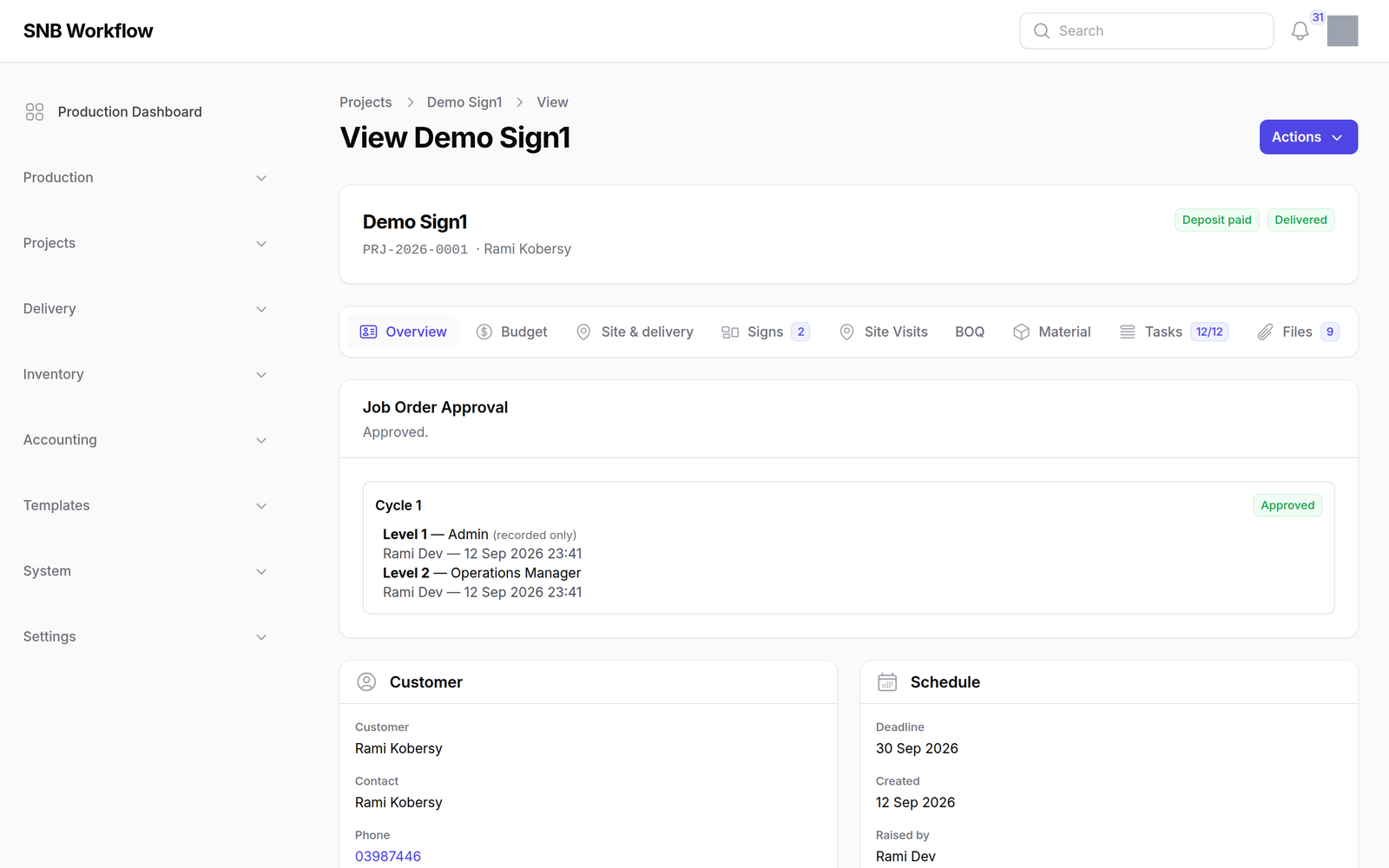Select the PRJ-2026-0001 project code
This screenshot has width=1389, height=868.
pyautogui.click(x=415, y=249)
